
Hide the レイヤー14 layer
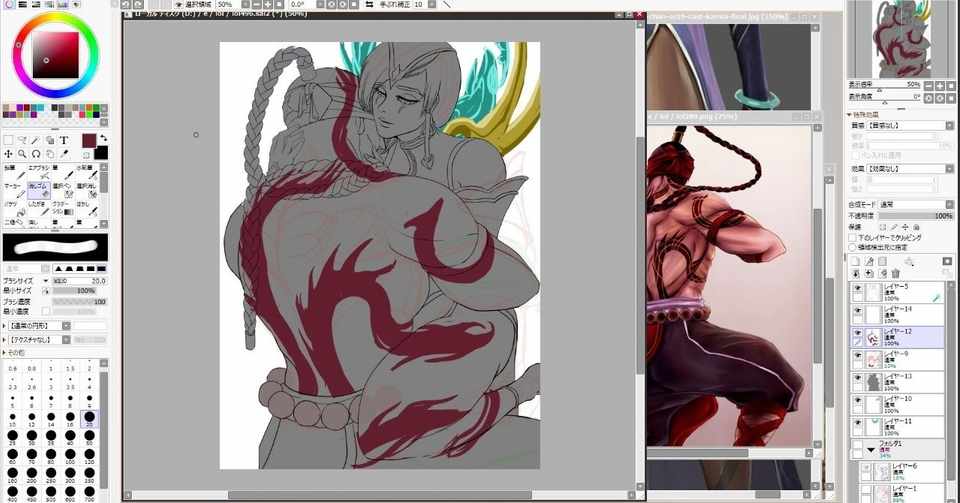[858, 311]
